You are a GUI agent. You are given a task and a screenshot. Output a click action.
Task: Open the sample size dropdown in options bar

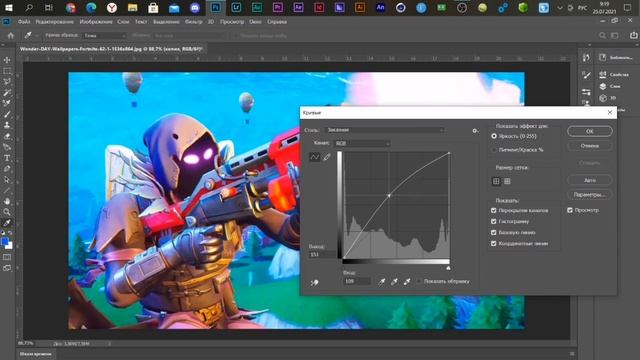(104, 36)
